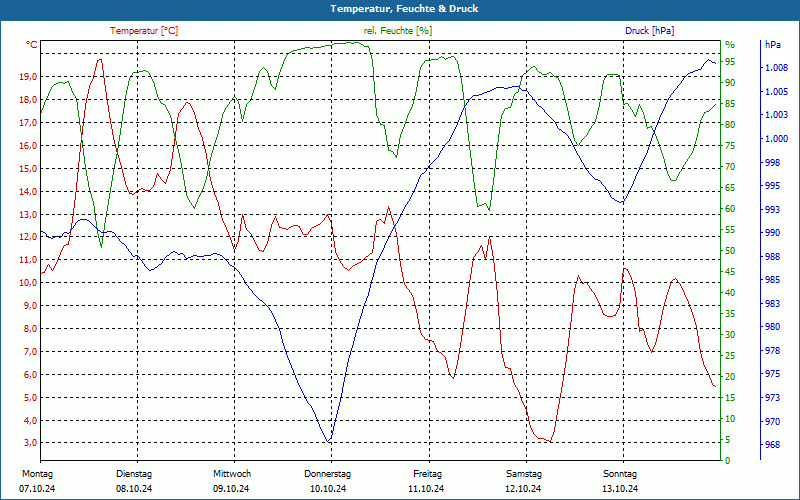Click the '19,0' temperature axis value
The image size is (800, 500).
28,77
